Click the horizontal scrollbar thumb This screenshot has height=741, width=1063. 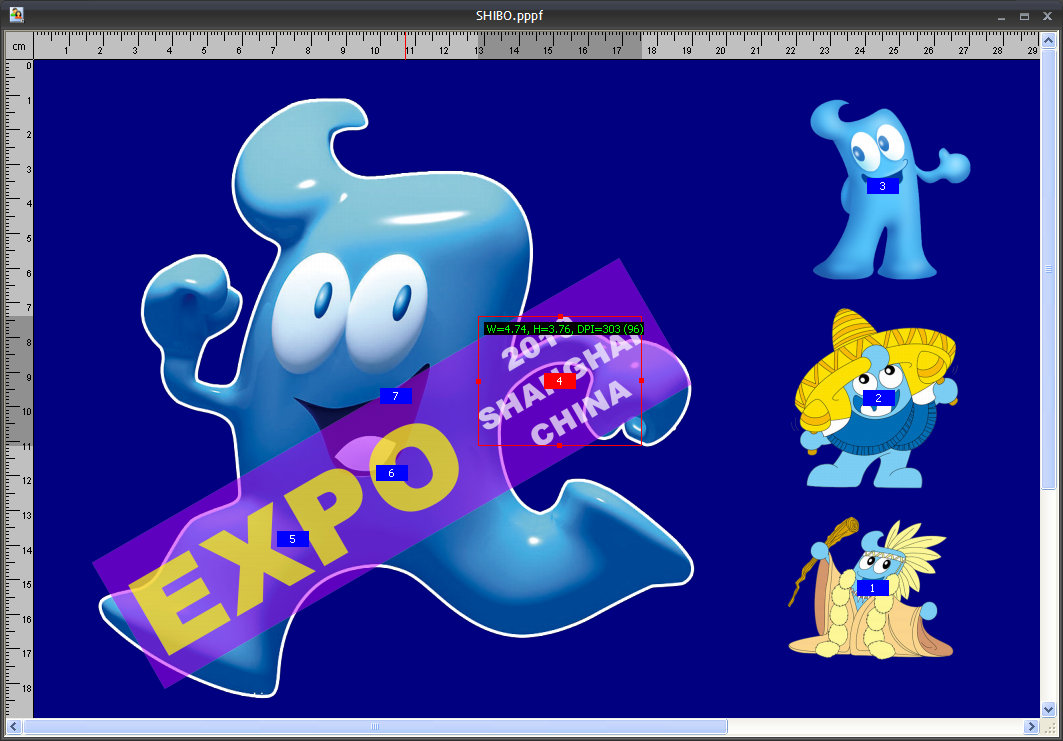375,727
